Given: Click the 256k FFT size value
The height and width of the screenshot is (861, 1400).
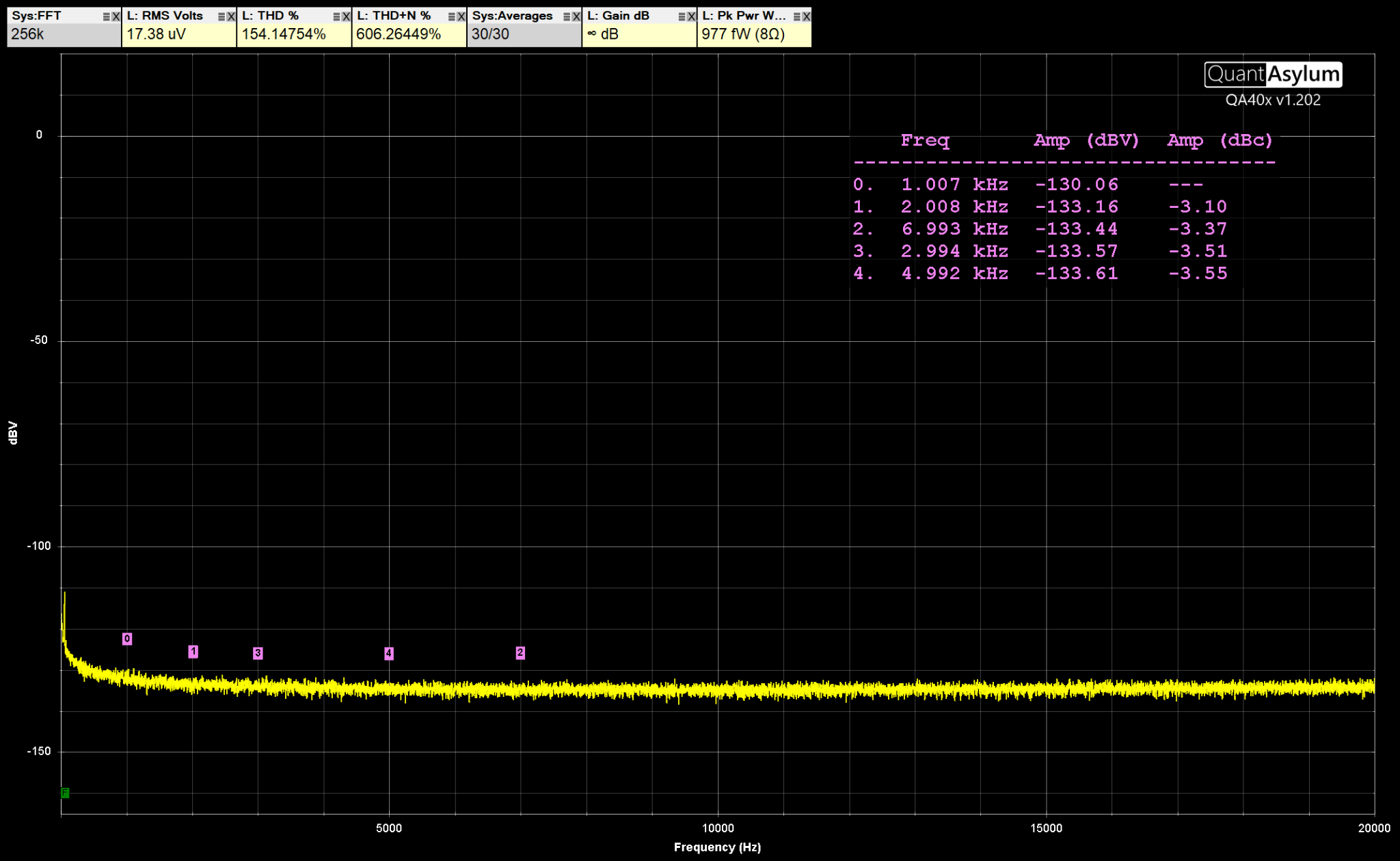Looking at the screenshot, I should coord(27,34).
